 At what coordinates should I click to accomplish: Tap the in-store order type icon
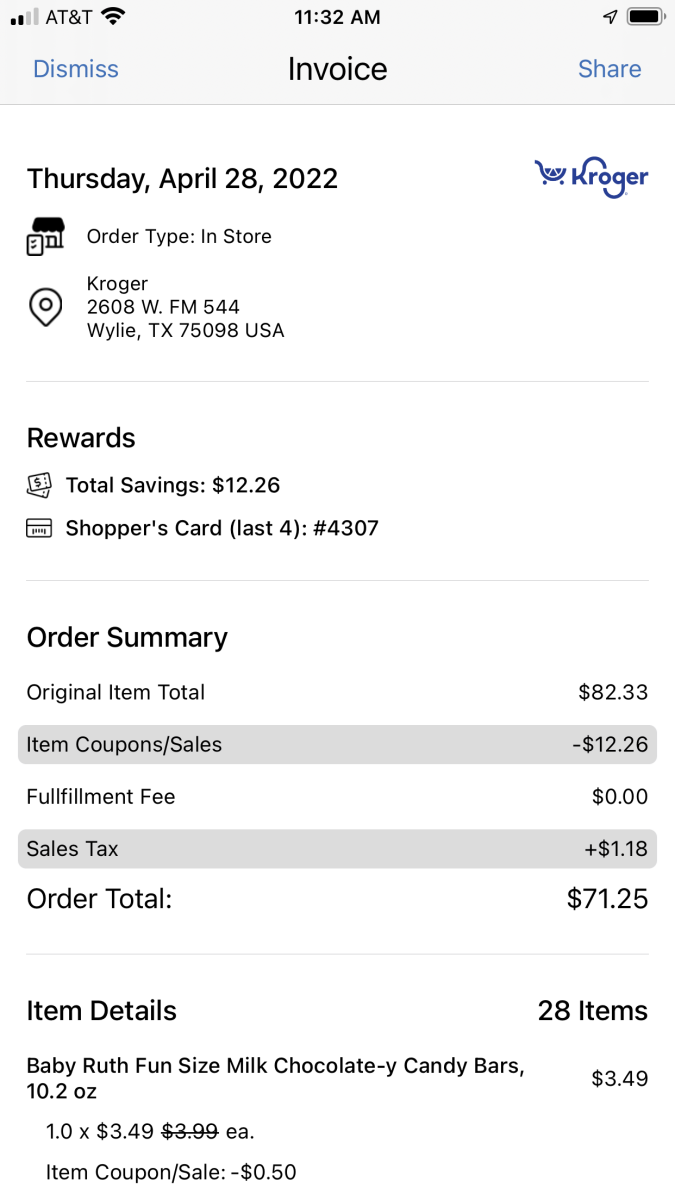tap(45, 237)
